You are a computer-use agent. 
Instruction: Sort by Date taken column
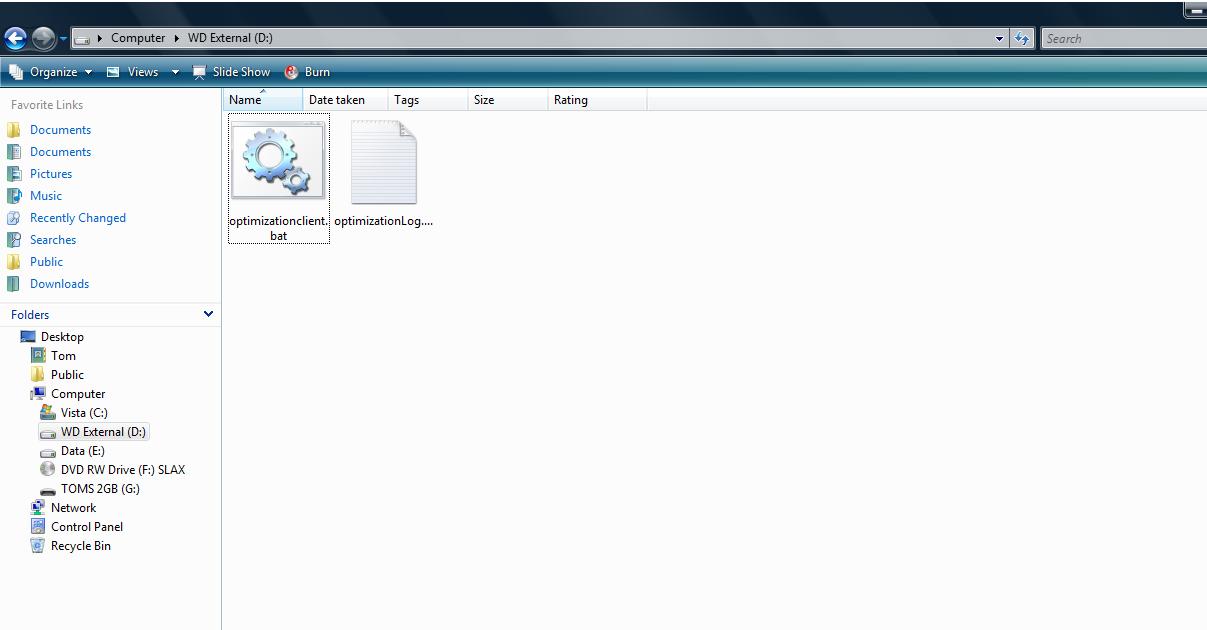pyautogui.click(x=345, y=100)
